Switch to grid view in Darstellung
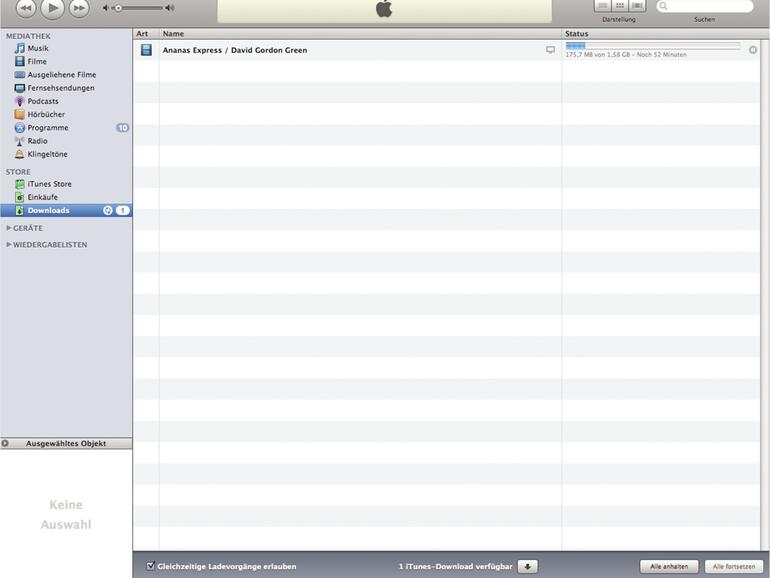Viewport: 770px width, 578px height. pyautogui.click(x=620, y=6)
